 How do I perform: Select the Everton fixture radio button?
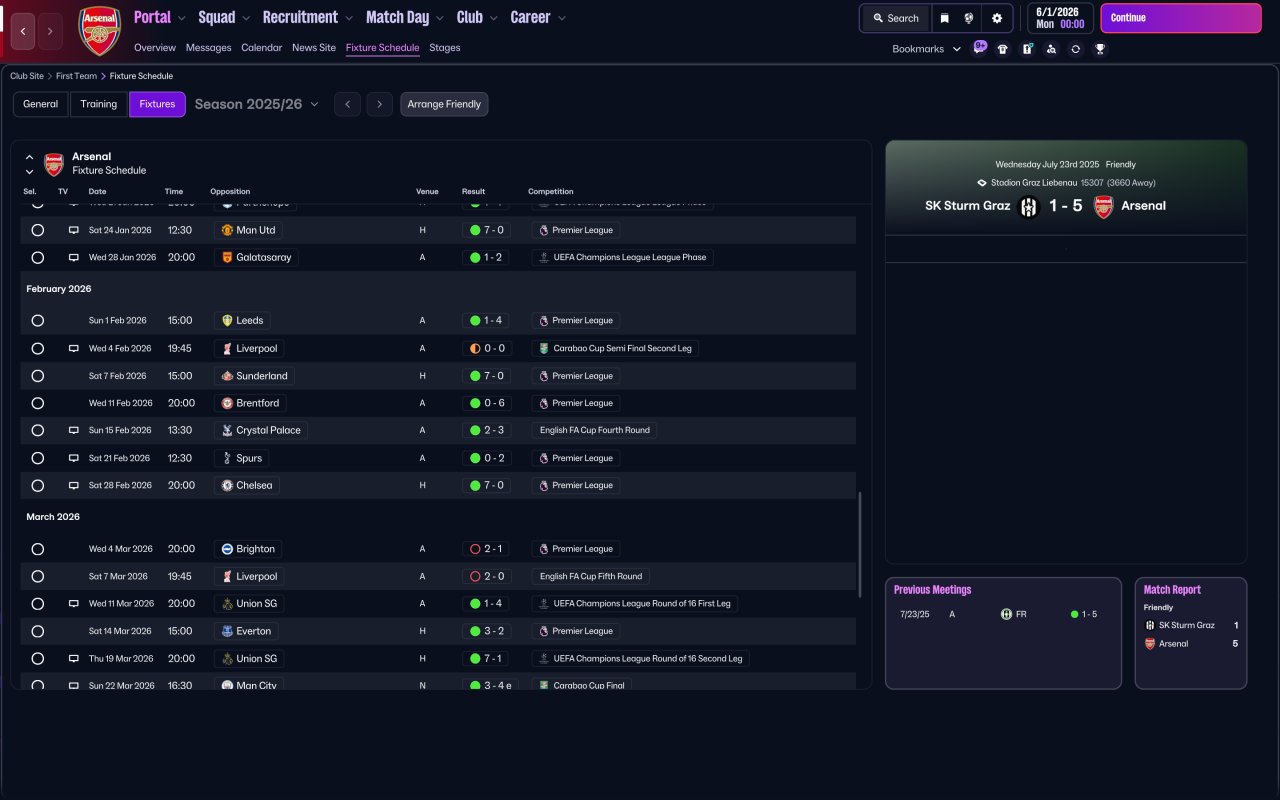[x=38, y=631]
